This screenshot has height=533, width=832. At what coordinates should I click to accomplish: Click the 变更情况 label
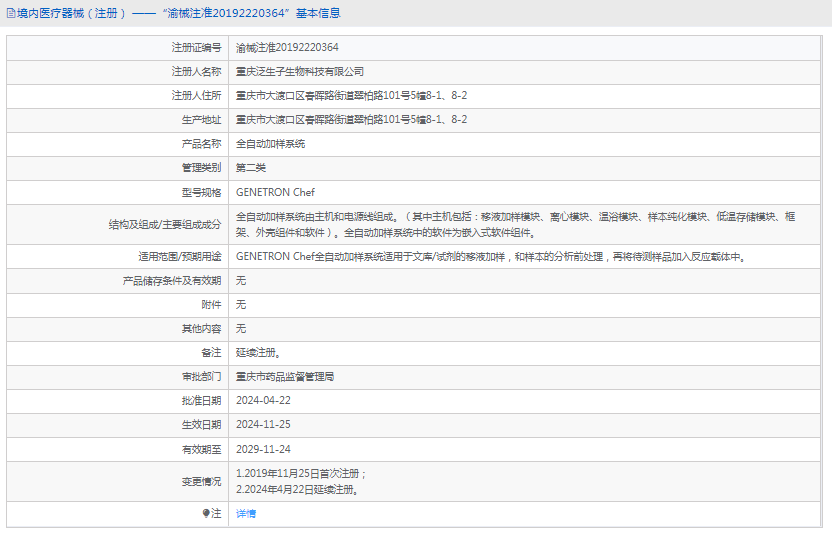pos(201,482)
